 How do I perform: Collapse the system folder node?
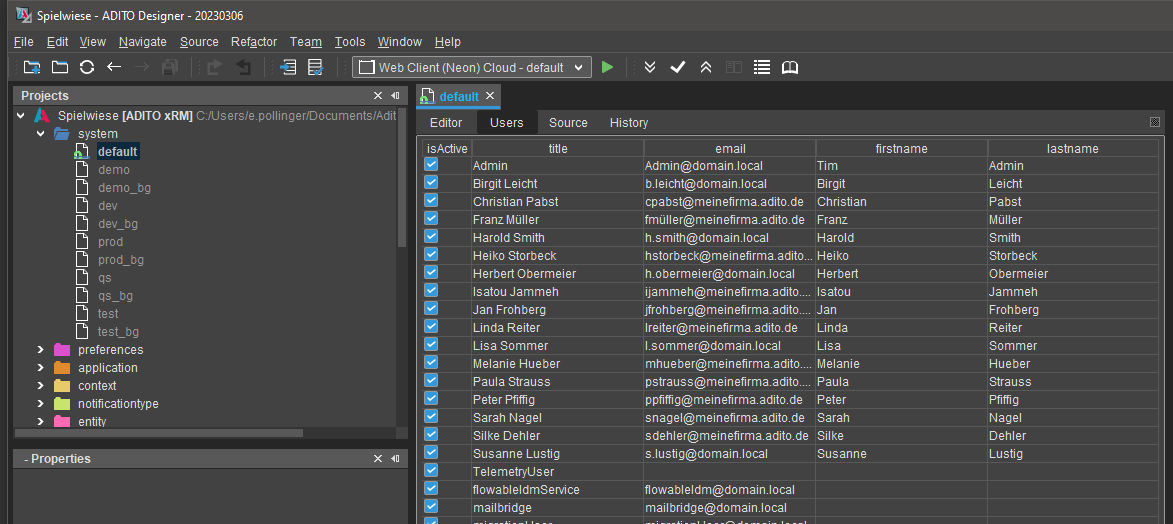coord(41,134)
